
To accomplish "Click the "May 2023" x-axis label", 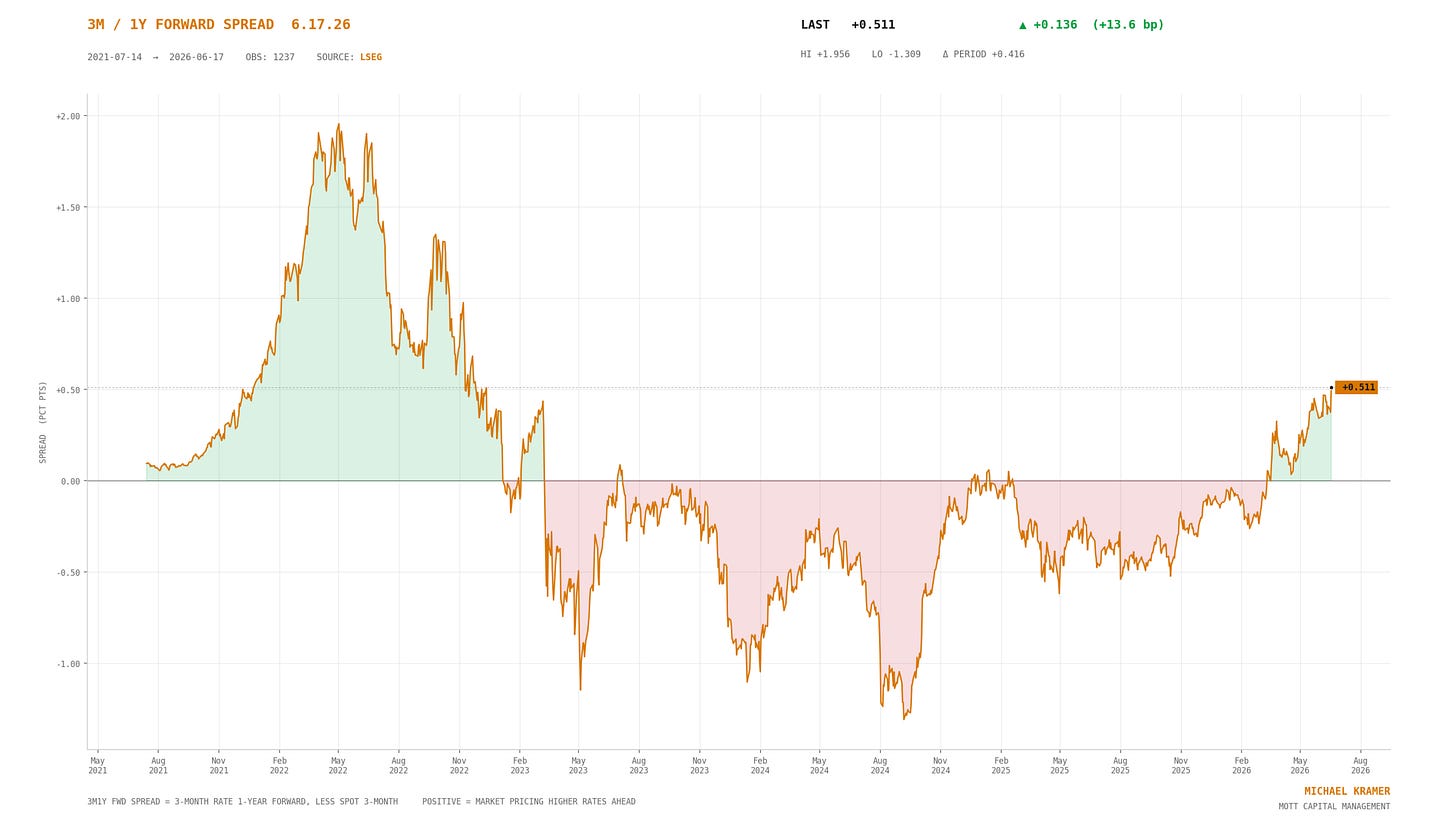I will point(578,765).
